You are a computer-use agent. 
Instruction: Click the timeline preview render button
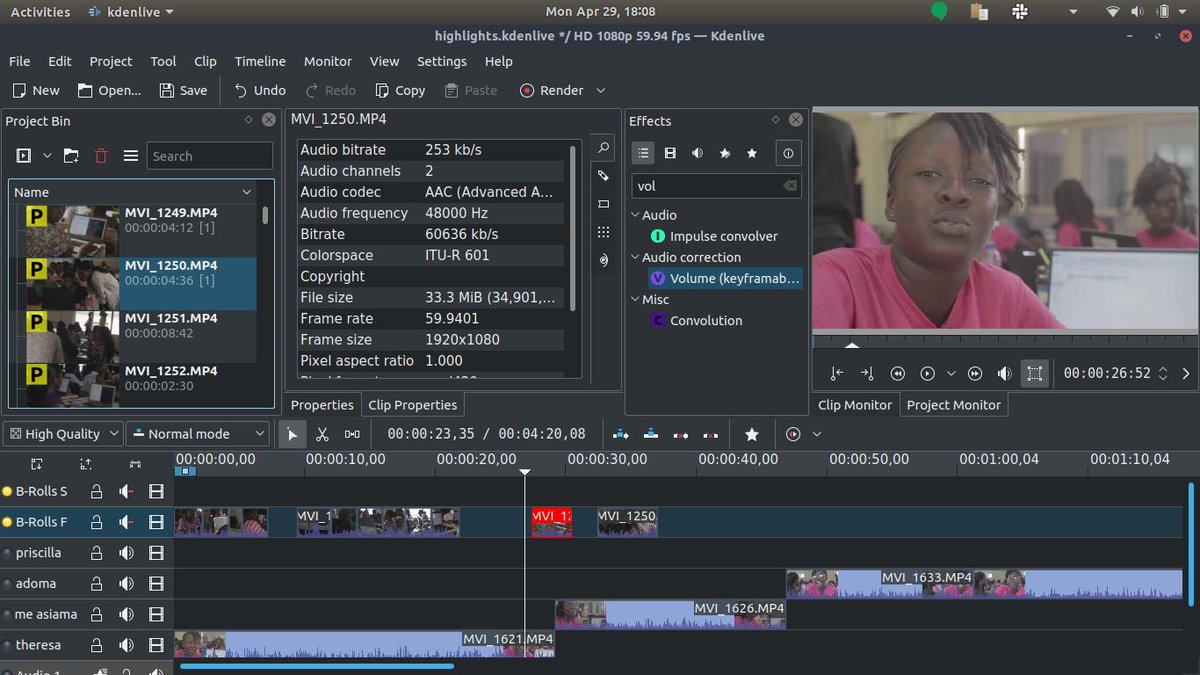click(793, 434)
